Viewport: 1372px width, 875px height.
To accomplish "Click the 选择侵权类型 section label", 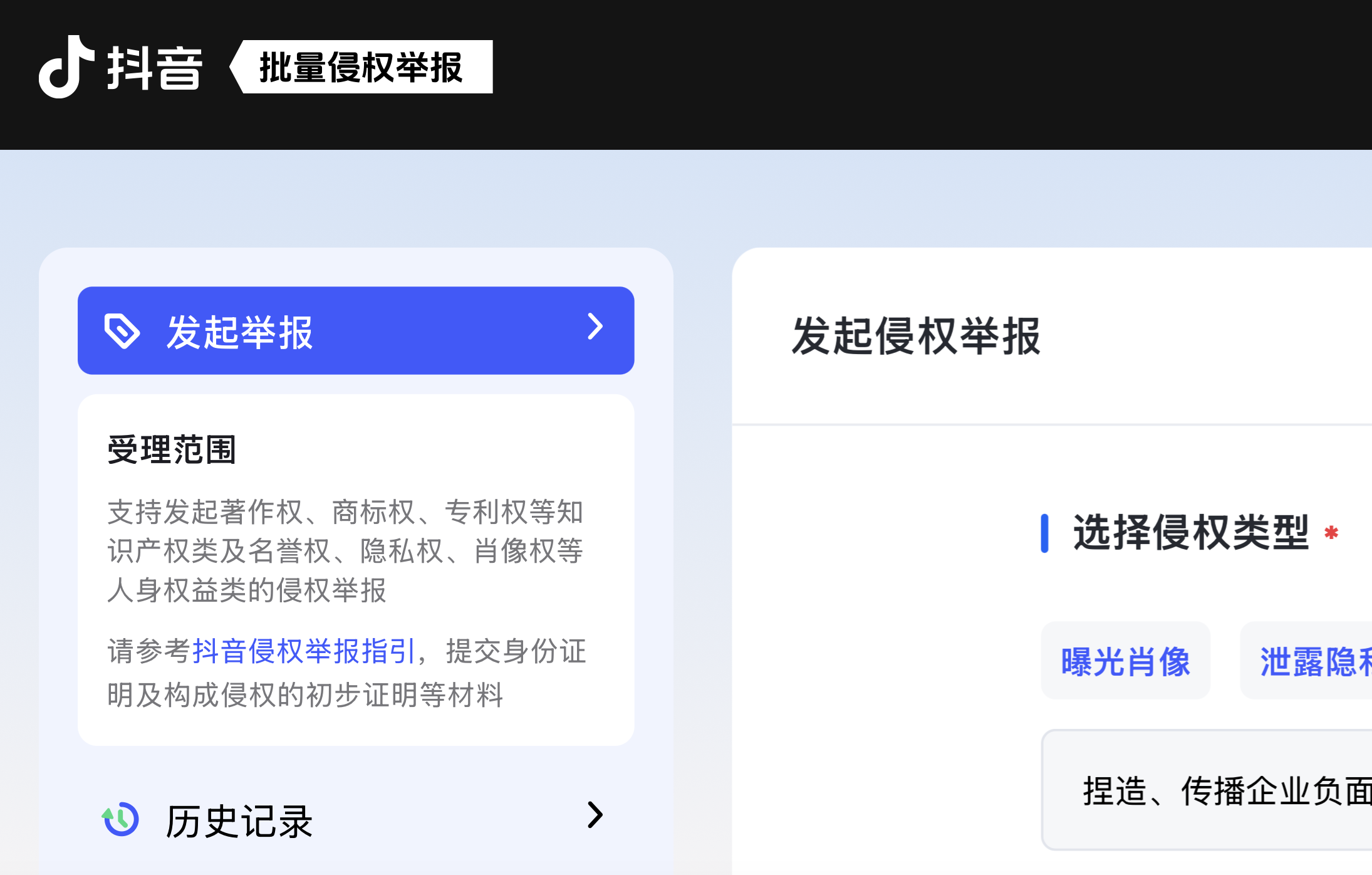I will tap(1190, 532).
